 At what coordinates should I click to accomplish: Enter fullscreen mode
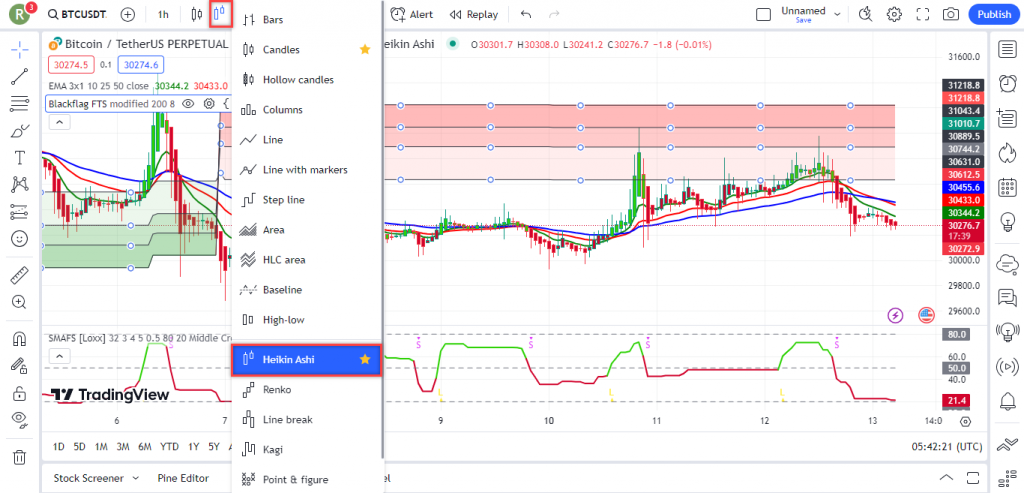click(922, 14)
